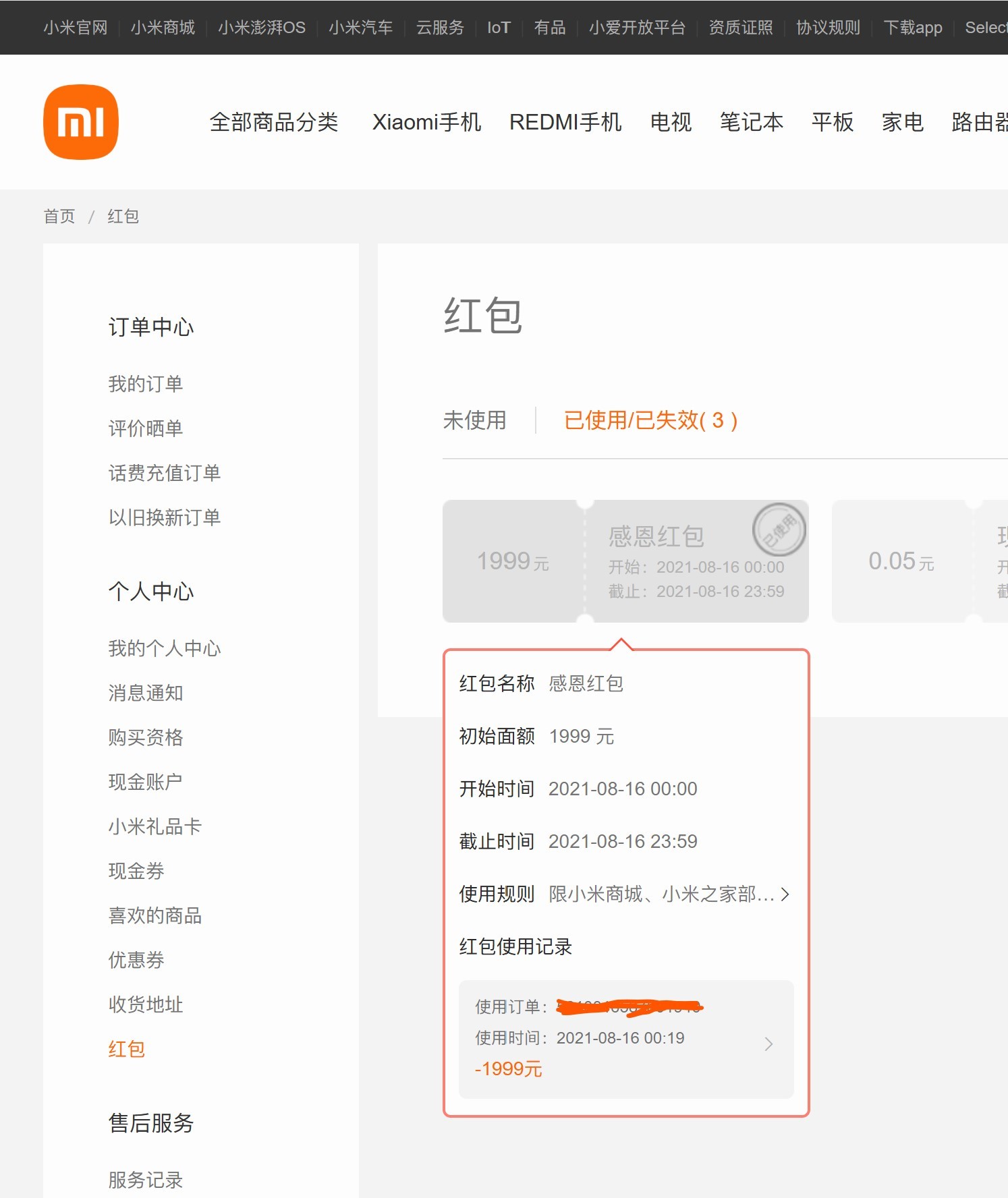Open the 平板 category
The width and height of the screenshot is (1008, 1198).
(833, 122)
